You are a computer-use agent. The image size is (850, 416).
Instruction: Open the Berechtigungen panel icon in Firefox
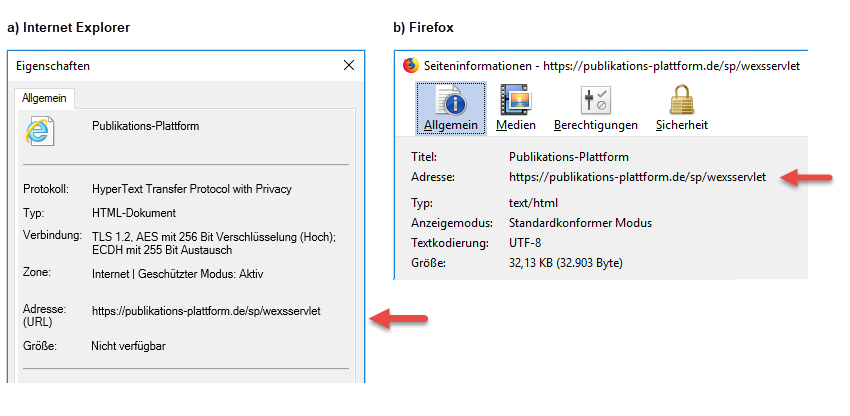click(596, 100)
